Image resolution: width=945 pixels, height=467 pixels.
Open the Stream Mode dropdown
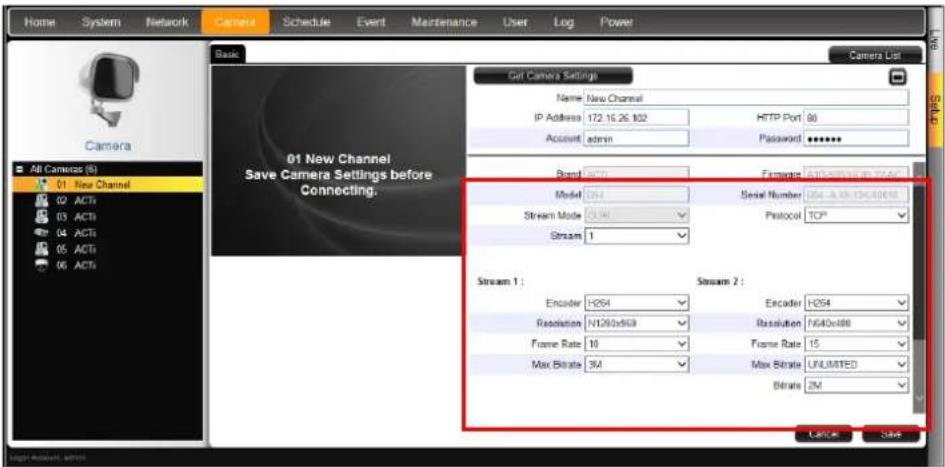pos(636,215)
